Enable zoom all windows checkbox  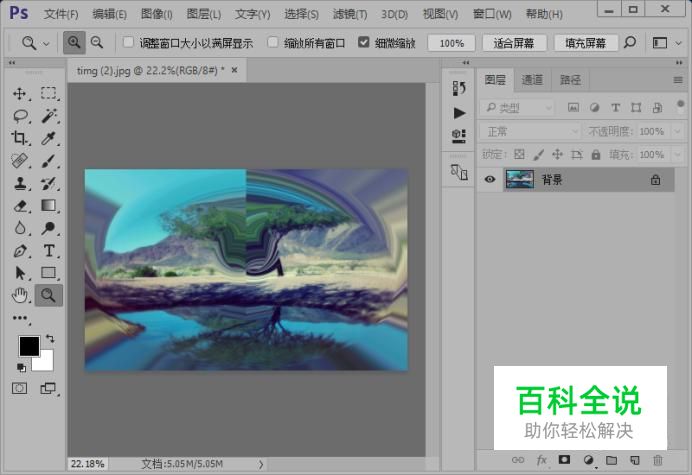[273, 42]
